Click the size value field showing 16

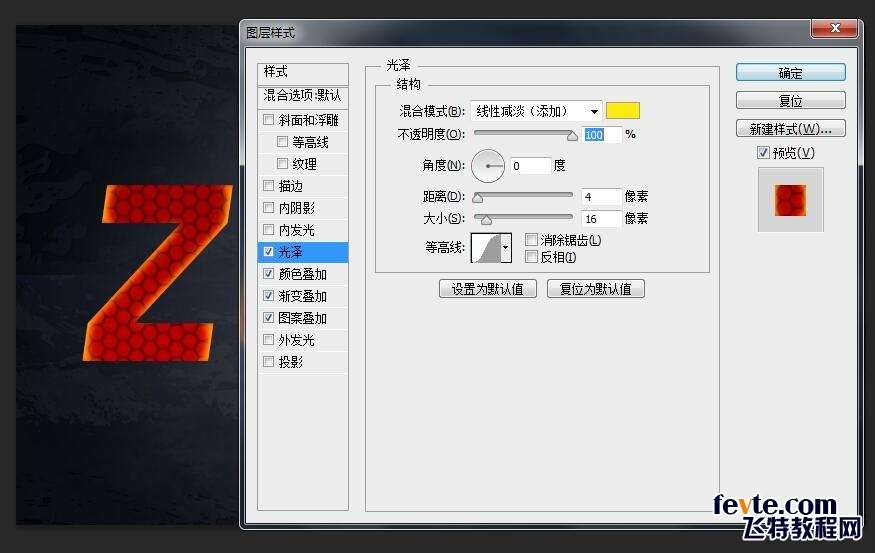click(600, 219)
